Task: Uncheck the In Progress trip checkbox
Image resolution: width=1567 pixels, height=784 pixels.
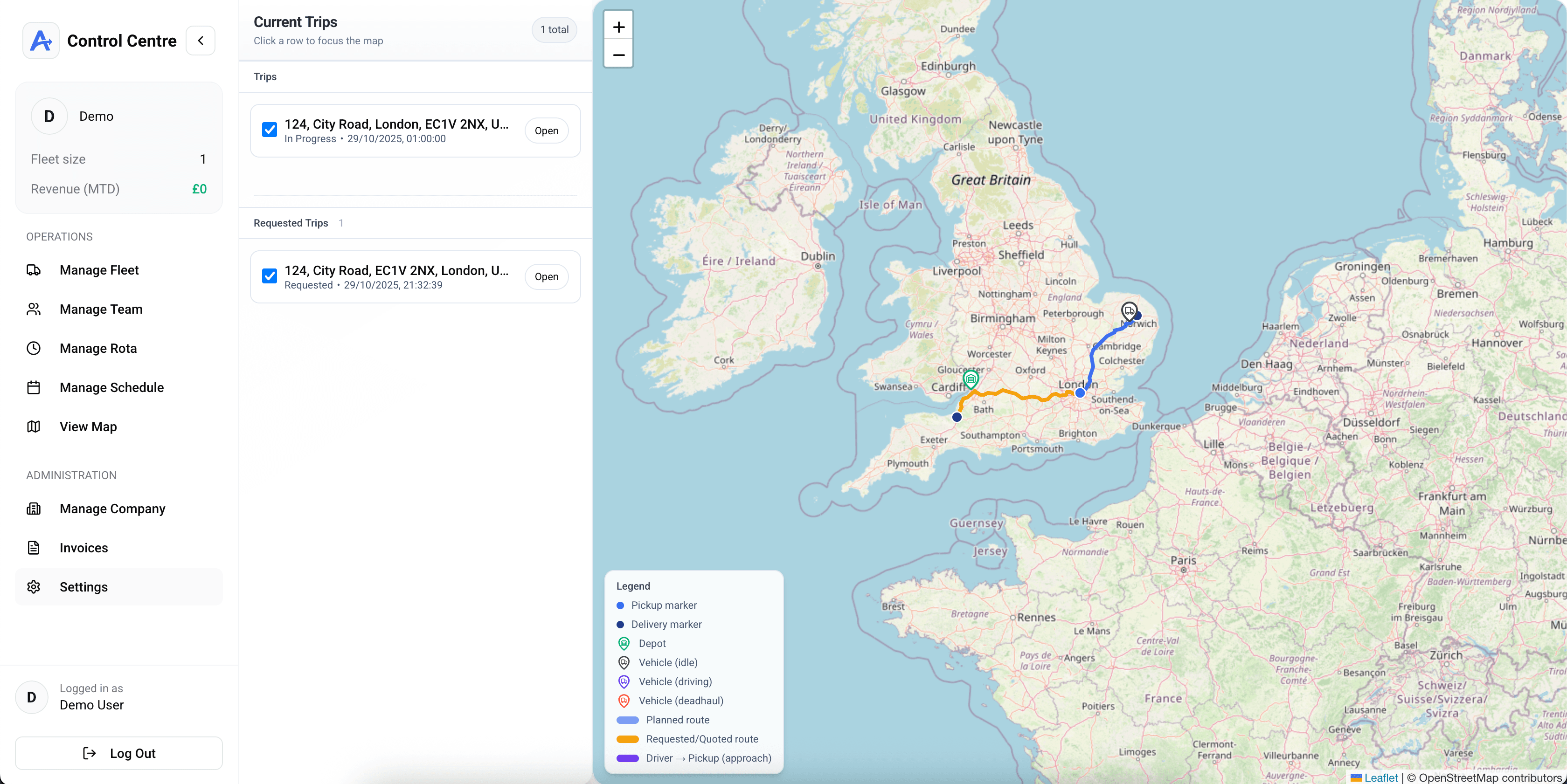Action: click(x=270, y=130)
